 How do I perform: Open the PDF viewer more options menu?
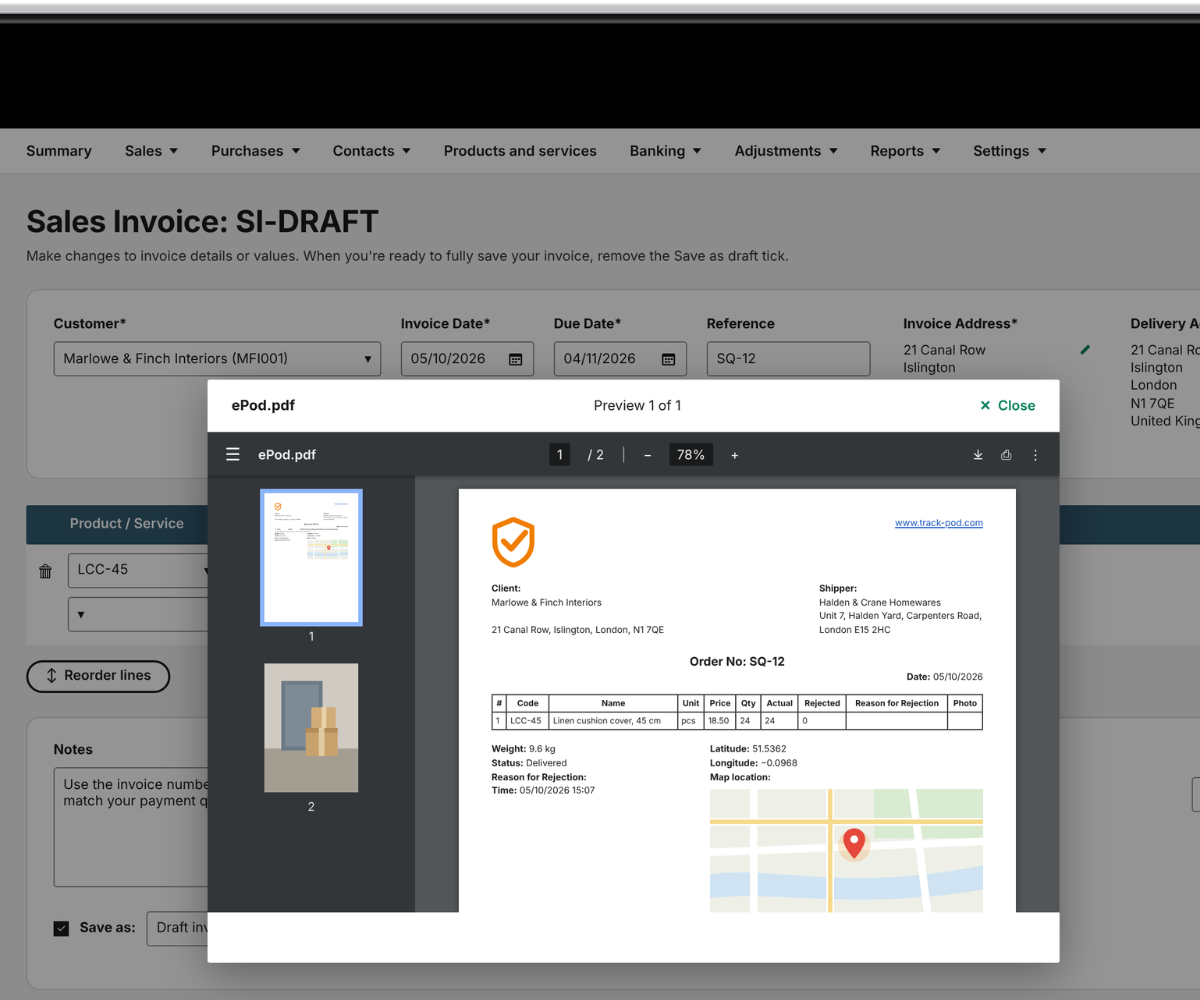(1035, 455)
